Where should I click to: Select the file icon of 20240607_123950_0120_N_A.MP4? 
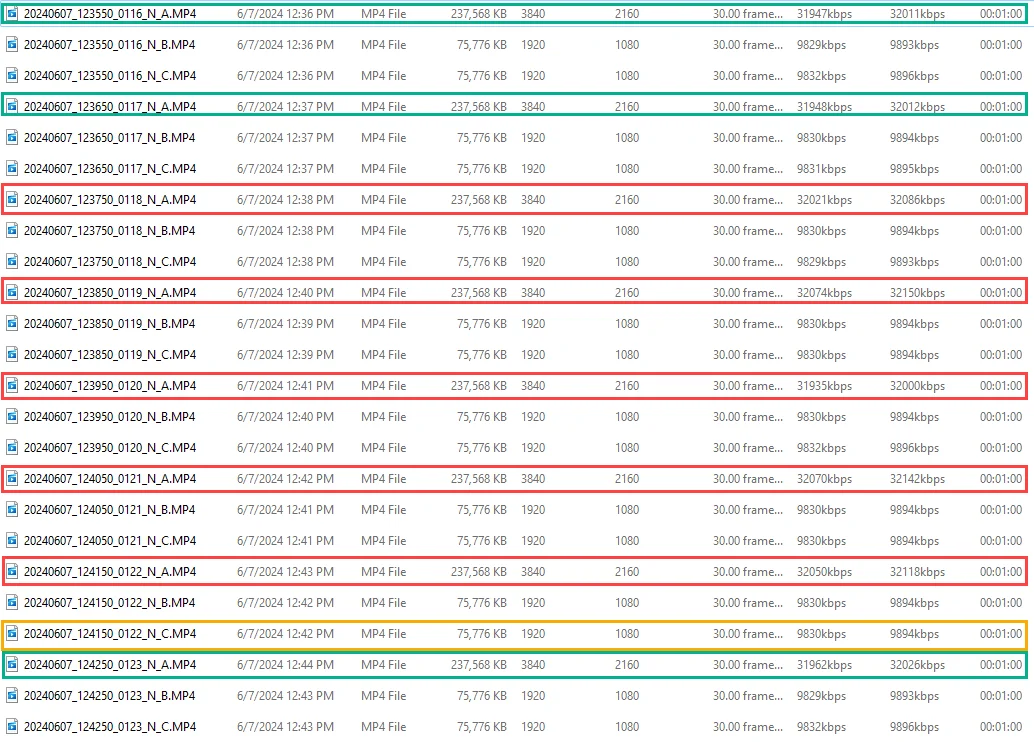(12, 386)
